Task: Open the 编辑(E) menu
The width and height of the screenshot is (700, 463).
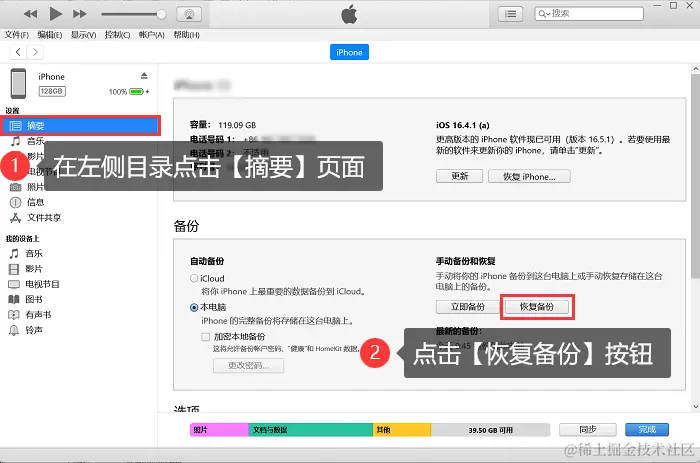Action: coord(50,35)
